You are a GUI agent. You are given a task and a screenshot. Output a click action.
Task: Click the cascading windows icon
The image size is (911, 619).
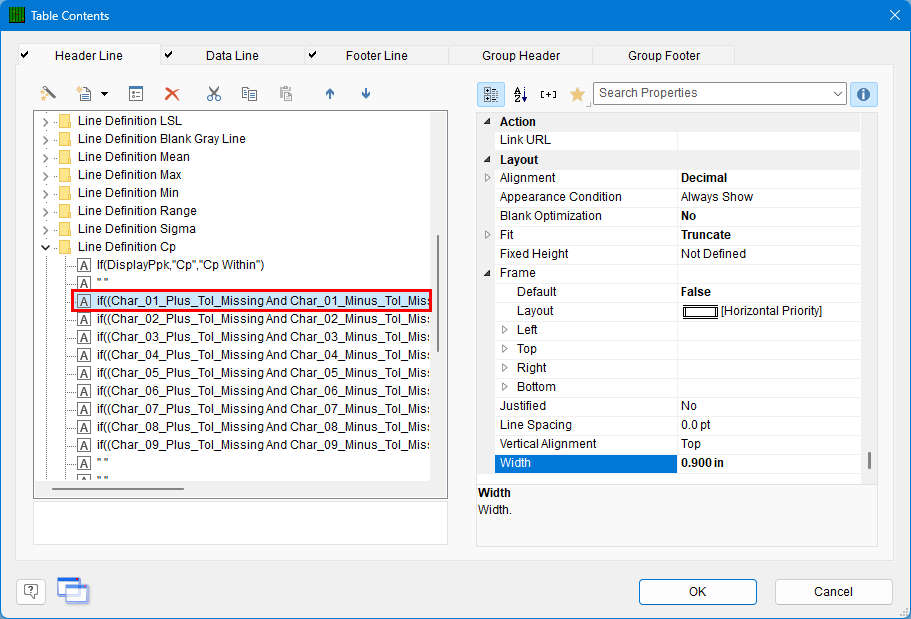(73, 591)
